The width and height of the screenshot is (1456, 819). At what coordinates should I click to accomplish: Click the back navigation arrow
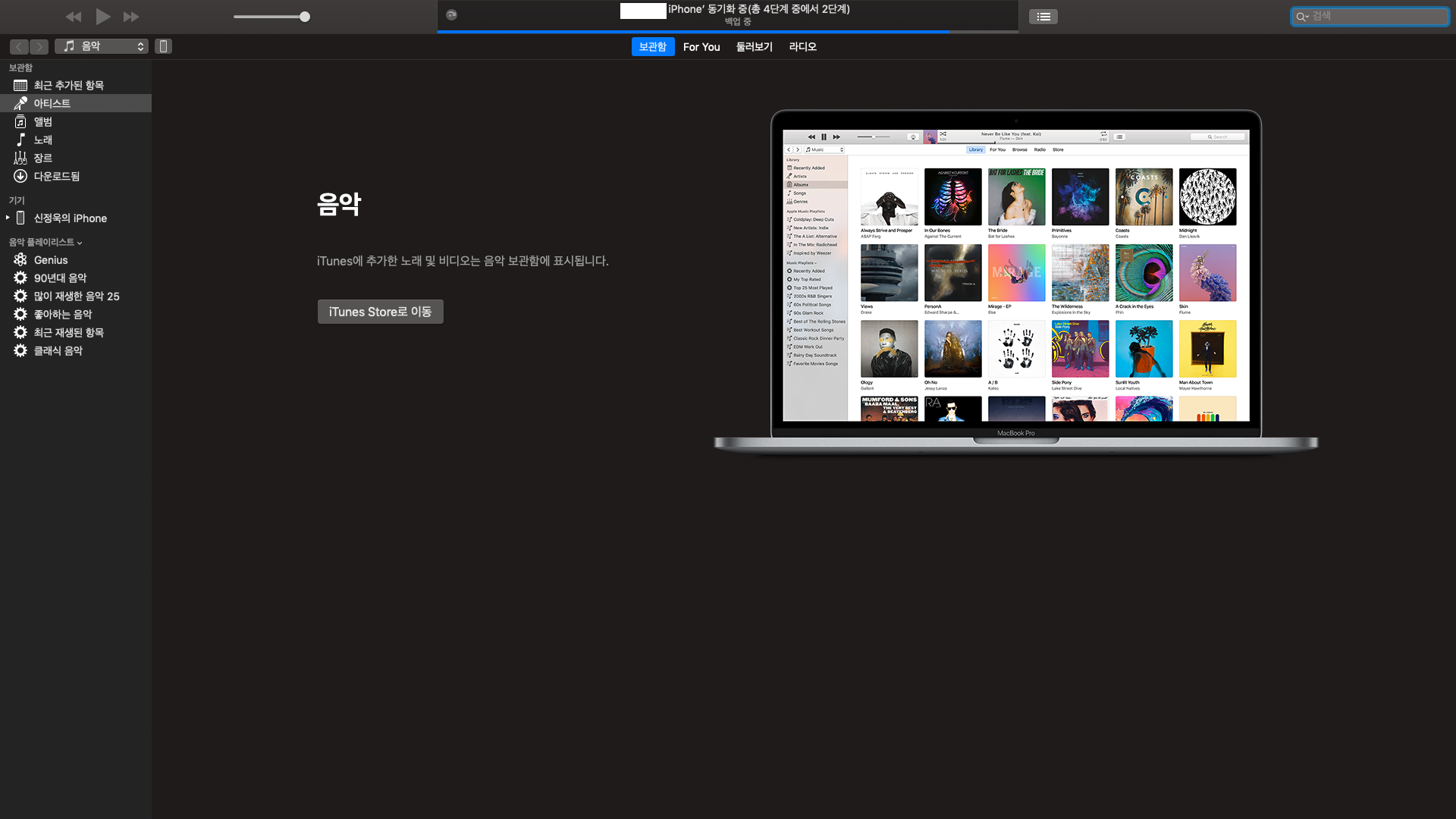point(20,47)
